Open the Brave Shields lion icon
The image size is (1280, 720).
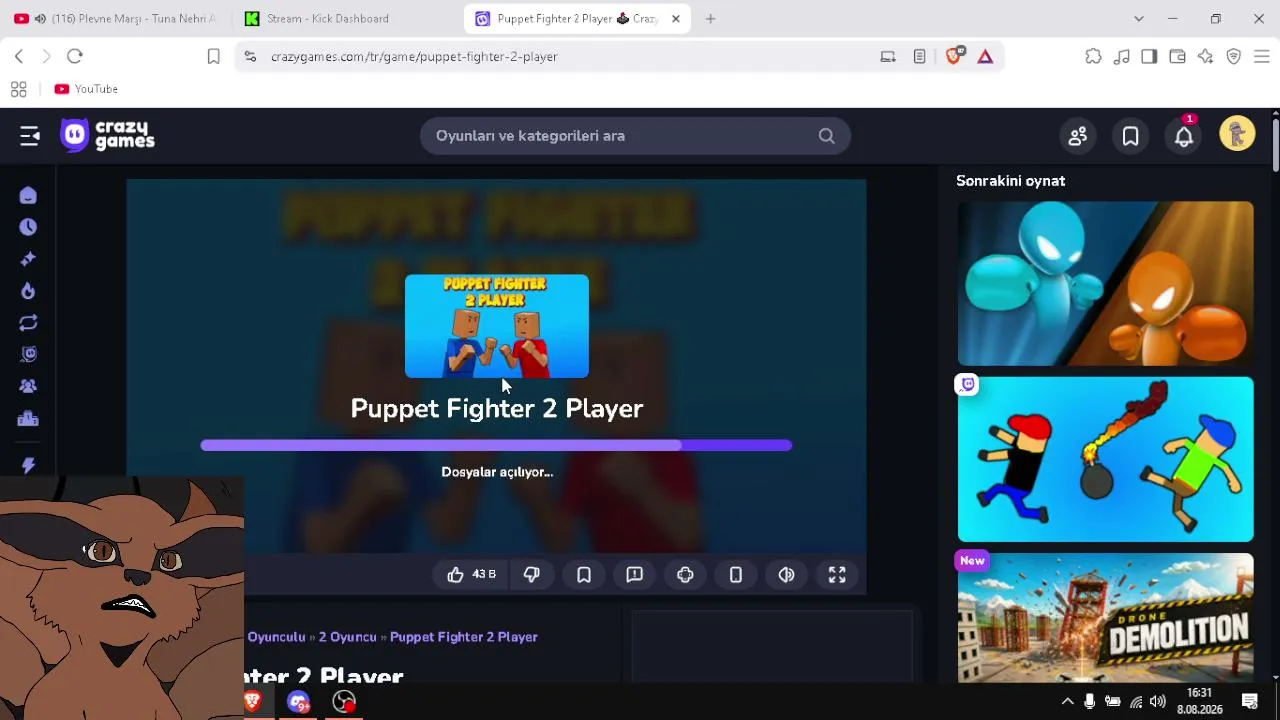pyautogui.click(x=953, y=57)
